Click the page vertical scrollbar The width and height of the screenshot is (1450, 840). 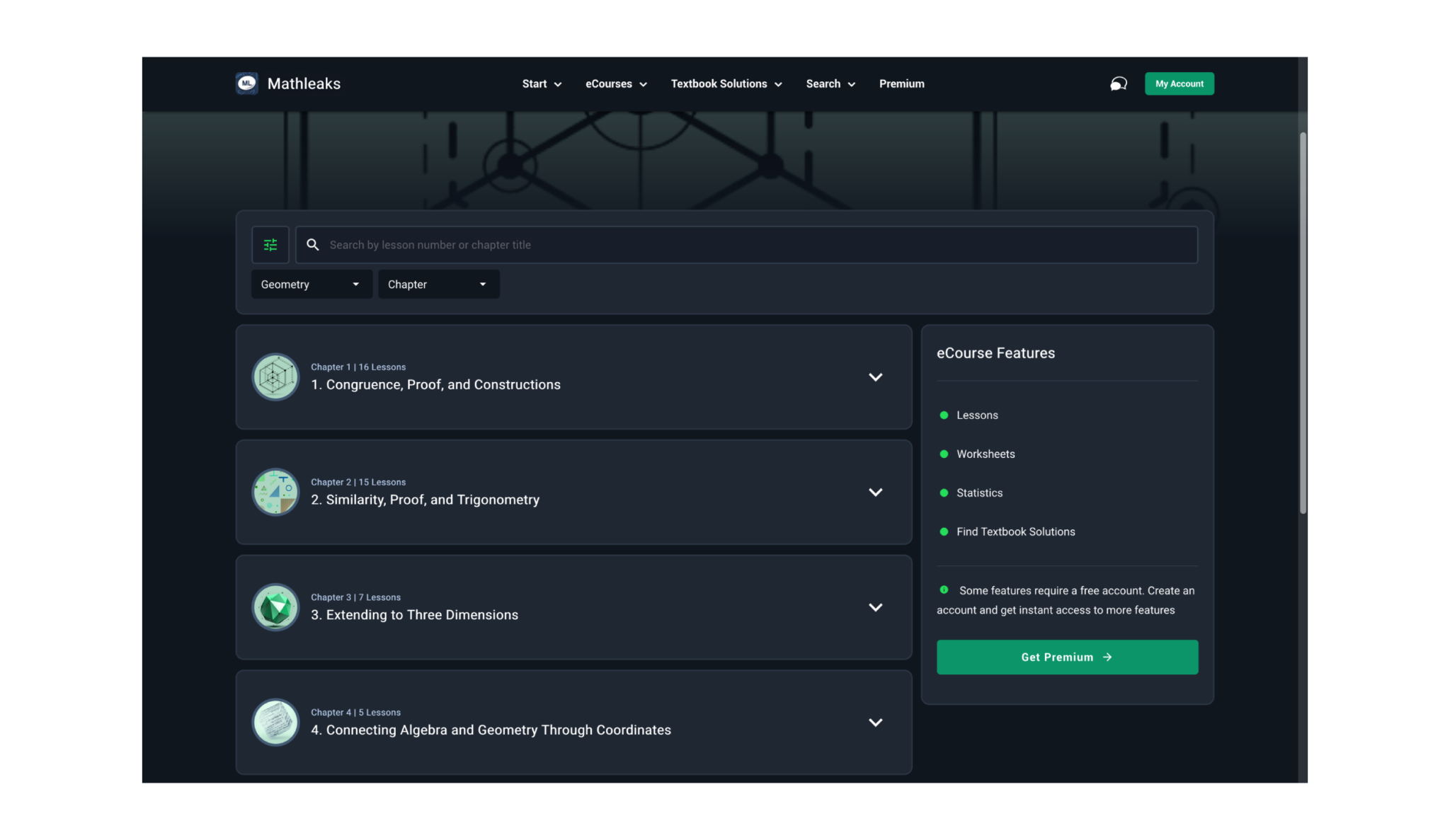1303,323
